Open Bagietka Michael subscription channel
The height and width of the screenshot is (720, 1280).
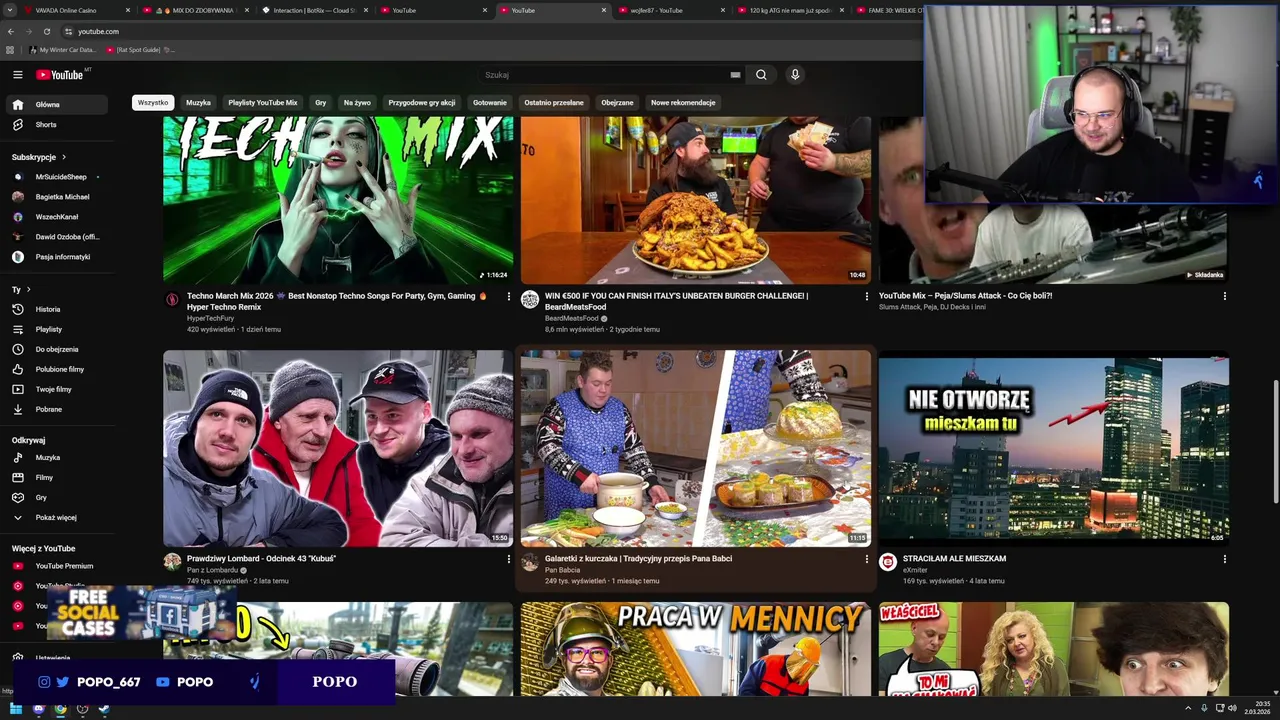point(57,197)
